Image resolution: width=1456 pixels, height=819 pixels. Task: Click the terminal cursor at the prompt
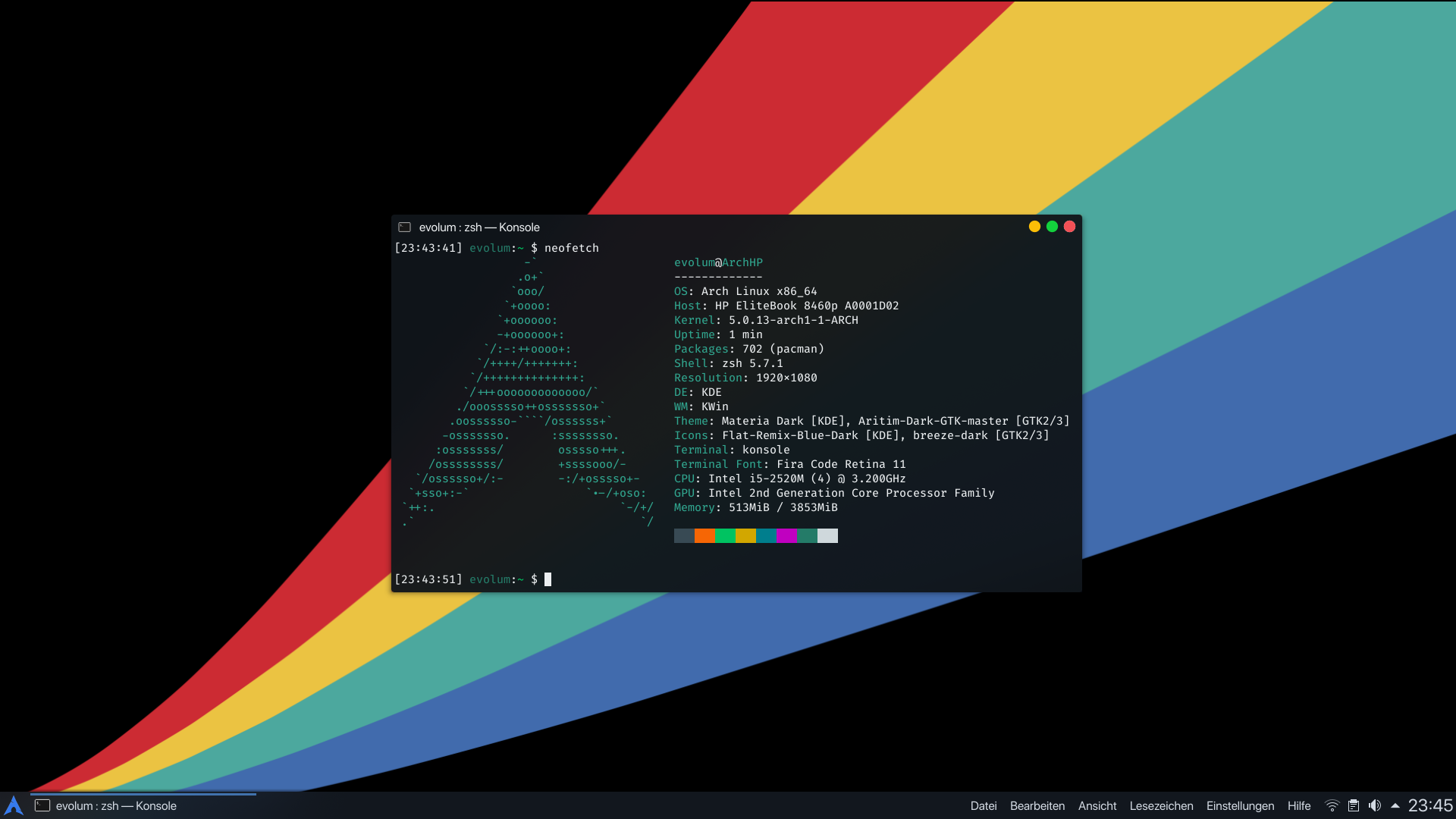[x=548, y=579]
